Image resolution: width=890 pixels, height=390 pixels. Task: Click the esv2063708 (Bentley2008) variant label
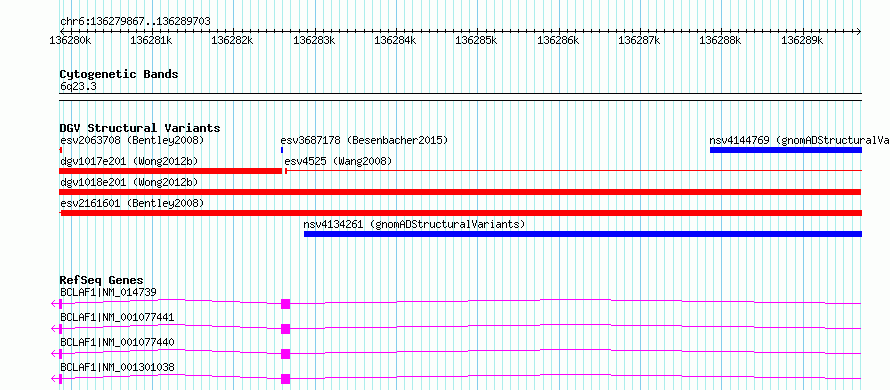(132, 140)
